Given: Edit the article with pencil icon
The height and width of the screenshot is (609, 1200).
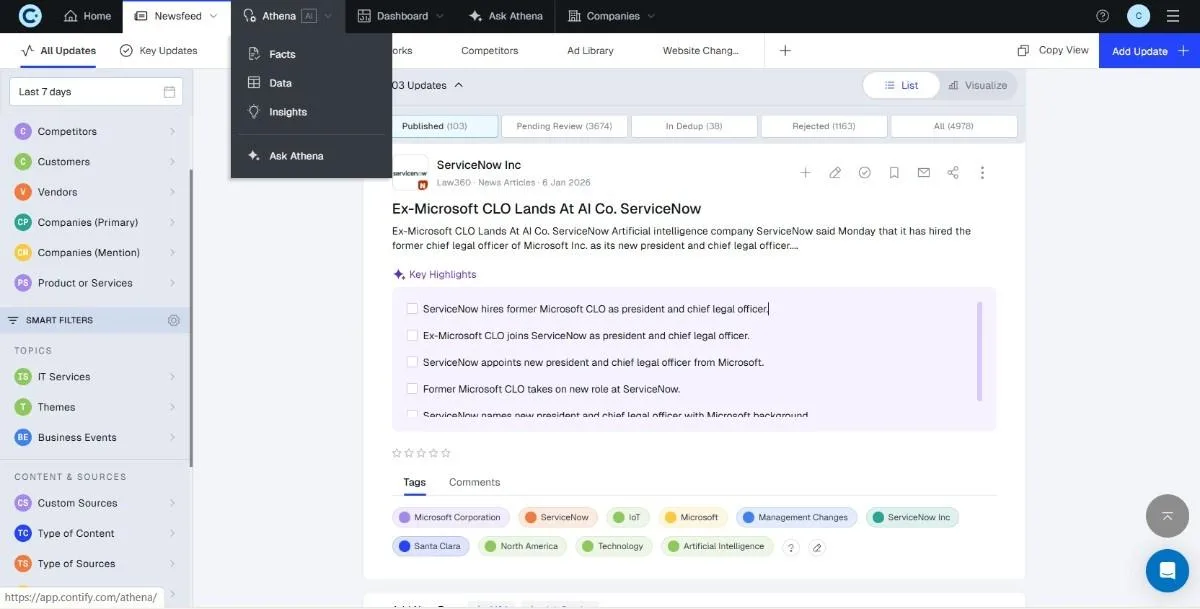Looking at the screenshot, I should tap(835, 173).
